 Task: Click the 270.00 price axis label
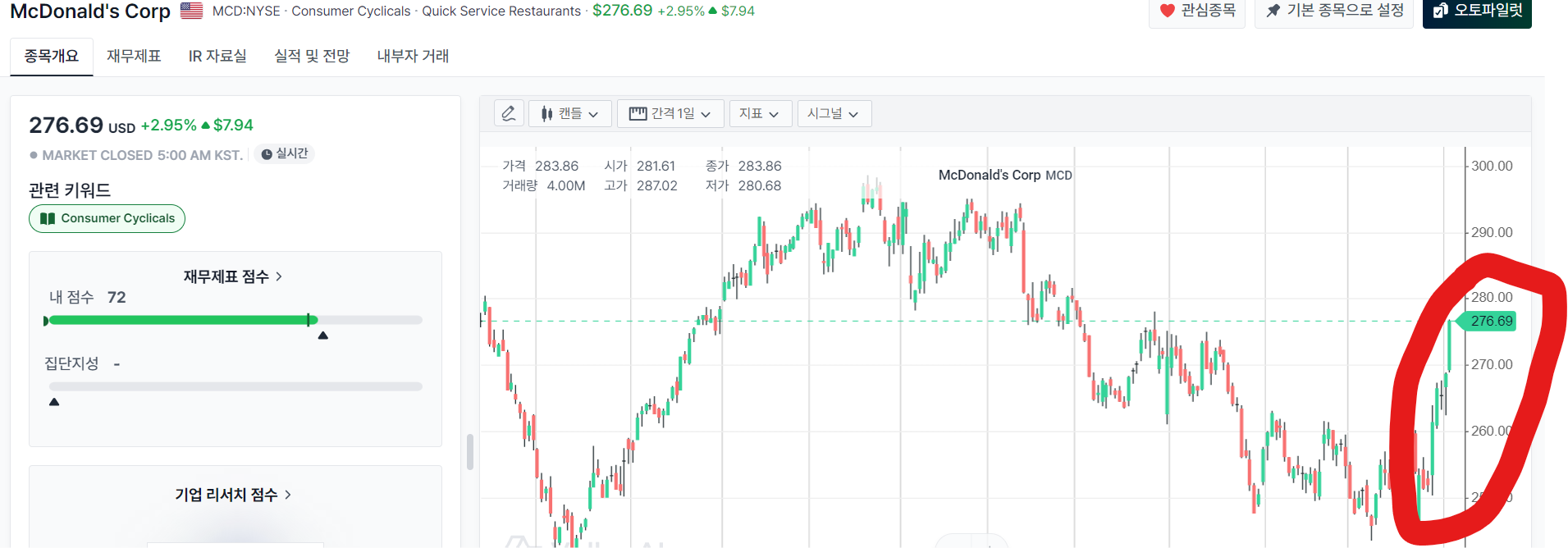pyautogui.click(x=1492, y=364)
